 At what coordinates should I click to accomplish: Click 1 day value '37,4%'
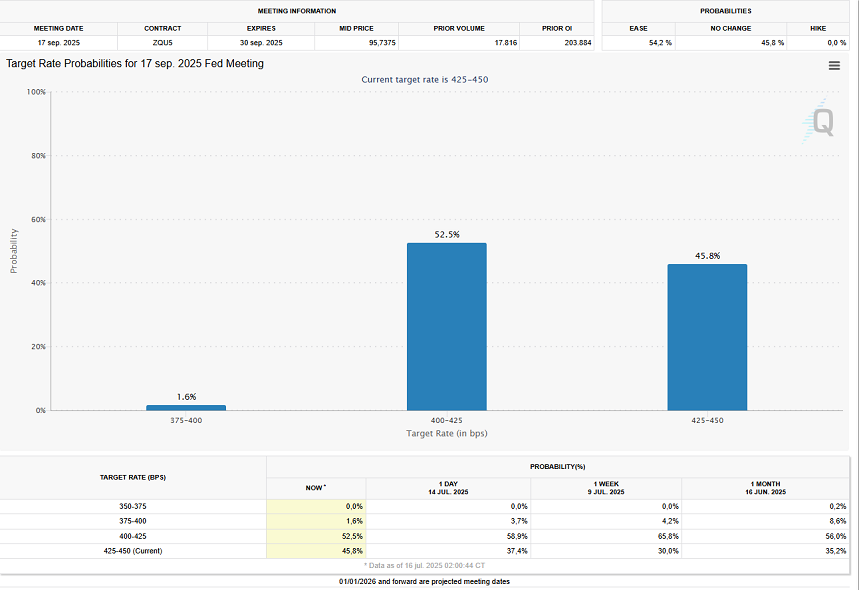(x=517, y=551)
